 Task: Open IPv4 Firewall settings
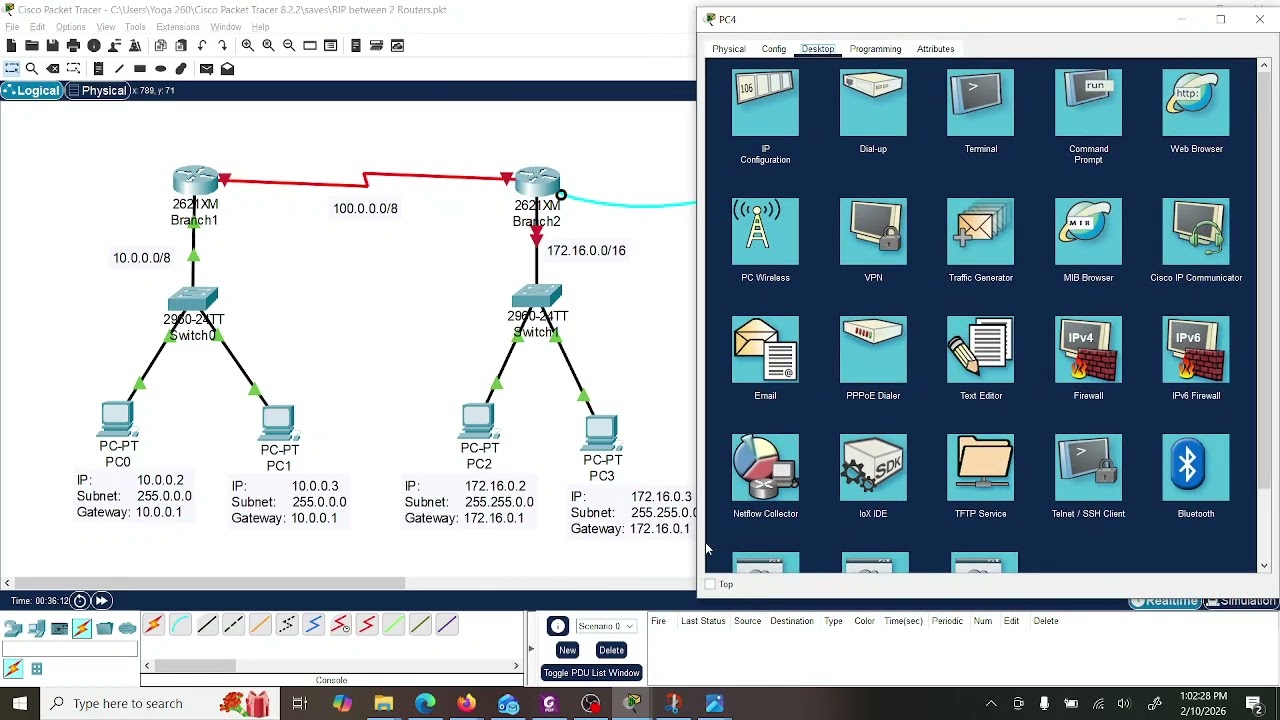click(x=1088, y=349)
